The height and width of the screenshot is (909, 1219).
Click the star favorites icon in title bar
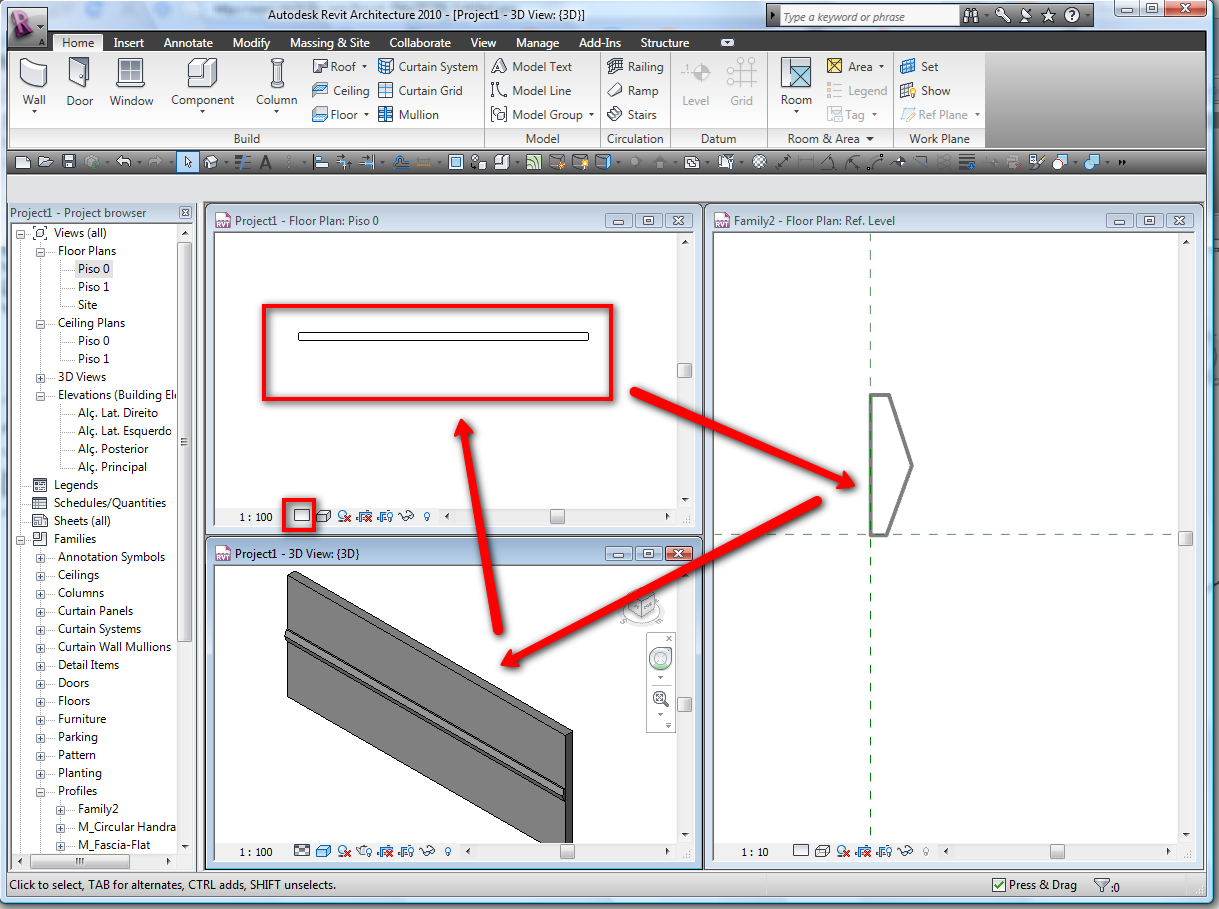pyautogui.click(x=1048, y=16)
